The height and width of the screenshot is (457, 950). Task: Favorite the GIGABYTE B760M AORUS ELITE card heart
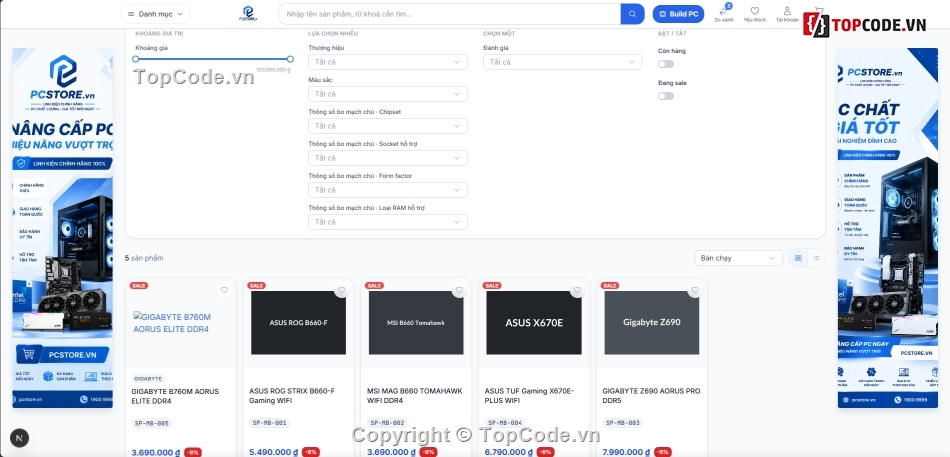pyautogui.click(x=224, y=290)
